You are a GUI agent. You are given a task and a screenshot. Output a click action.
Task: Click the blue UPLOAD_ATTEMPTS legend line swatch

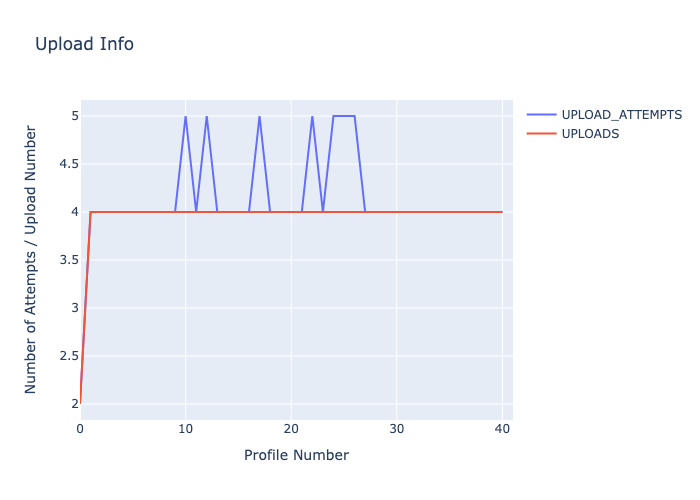[x=541, y=115]
